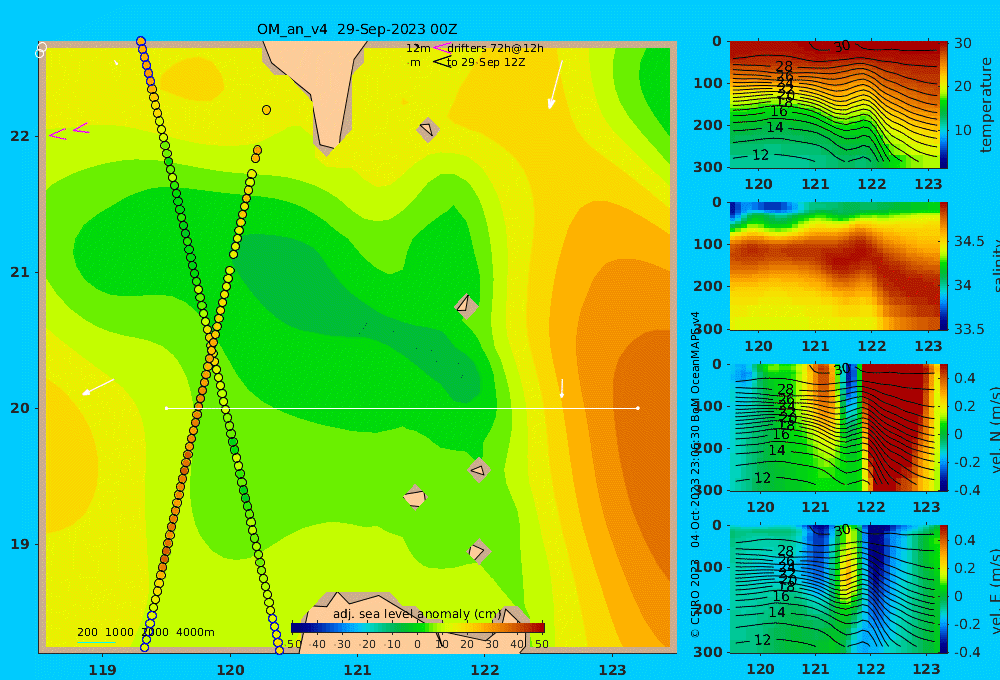
Task: Select the magenta drifter arrow in the legend
Action: tap(441, 47)
